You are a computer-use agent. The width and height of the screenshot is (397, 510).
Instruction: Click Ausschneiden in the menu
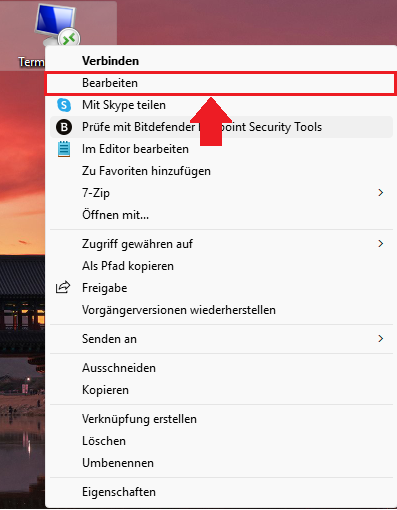(x=119, y=368)
